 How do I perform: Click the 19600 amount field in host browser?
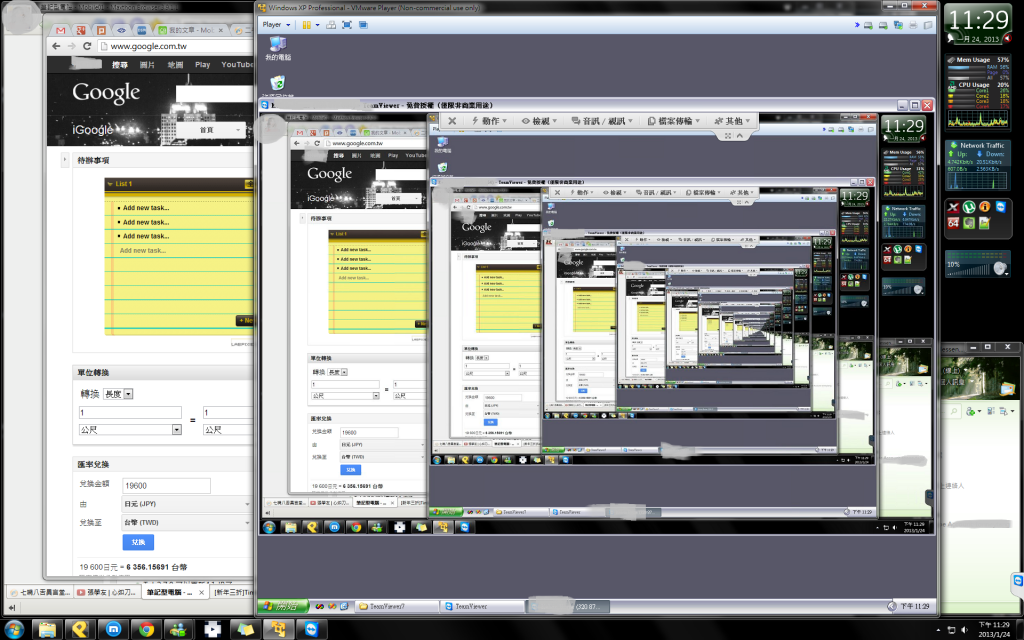point(167,486)
